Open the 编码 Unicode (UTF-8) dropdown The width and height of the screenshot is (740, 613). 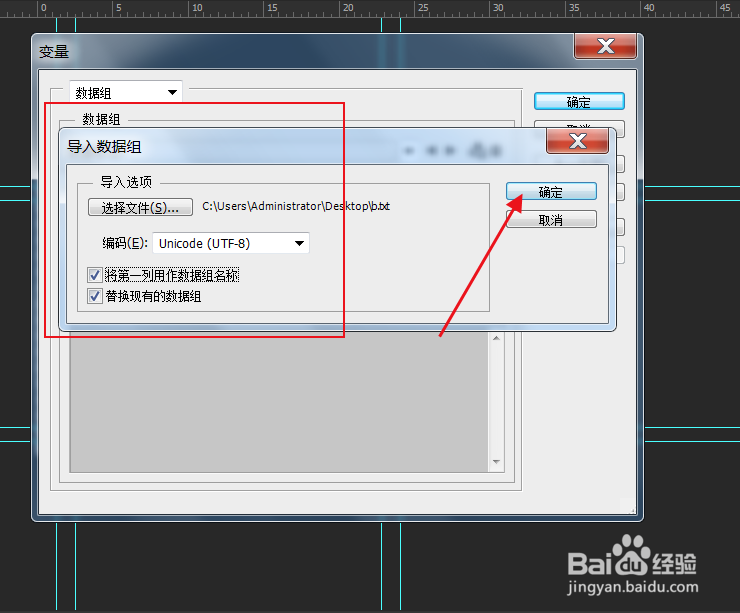[231, 243]
